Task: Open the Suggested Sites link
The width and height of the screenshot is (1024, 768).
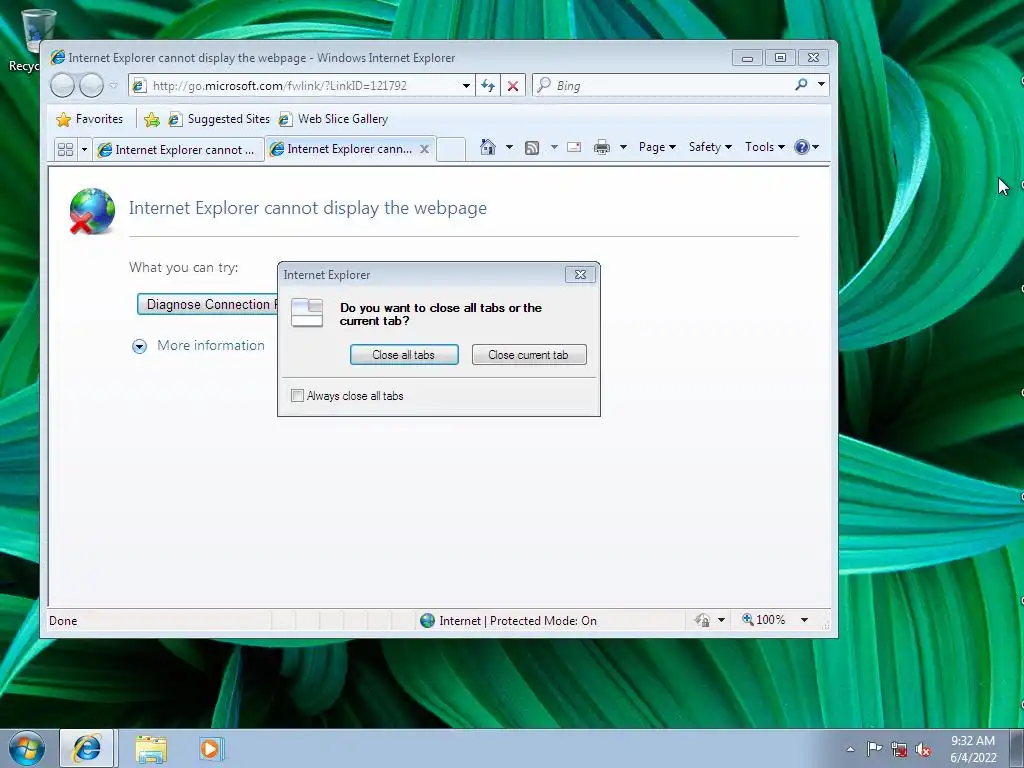Action: (219, 119)
